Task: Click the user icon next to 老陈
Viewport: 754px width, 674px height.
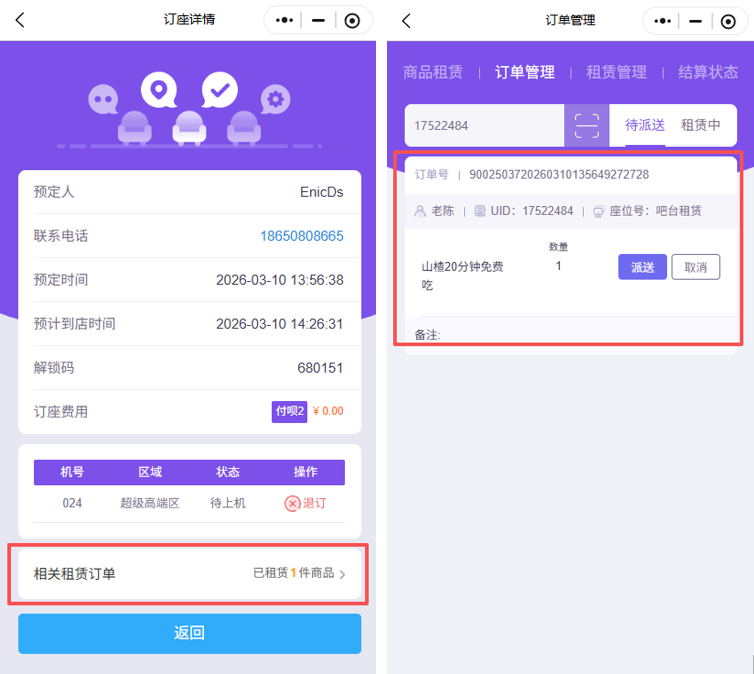Action: [x=420, y=211]
